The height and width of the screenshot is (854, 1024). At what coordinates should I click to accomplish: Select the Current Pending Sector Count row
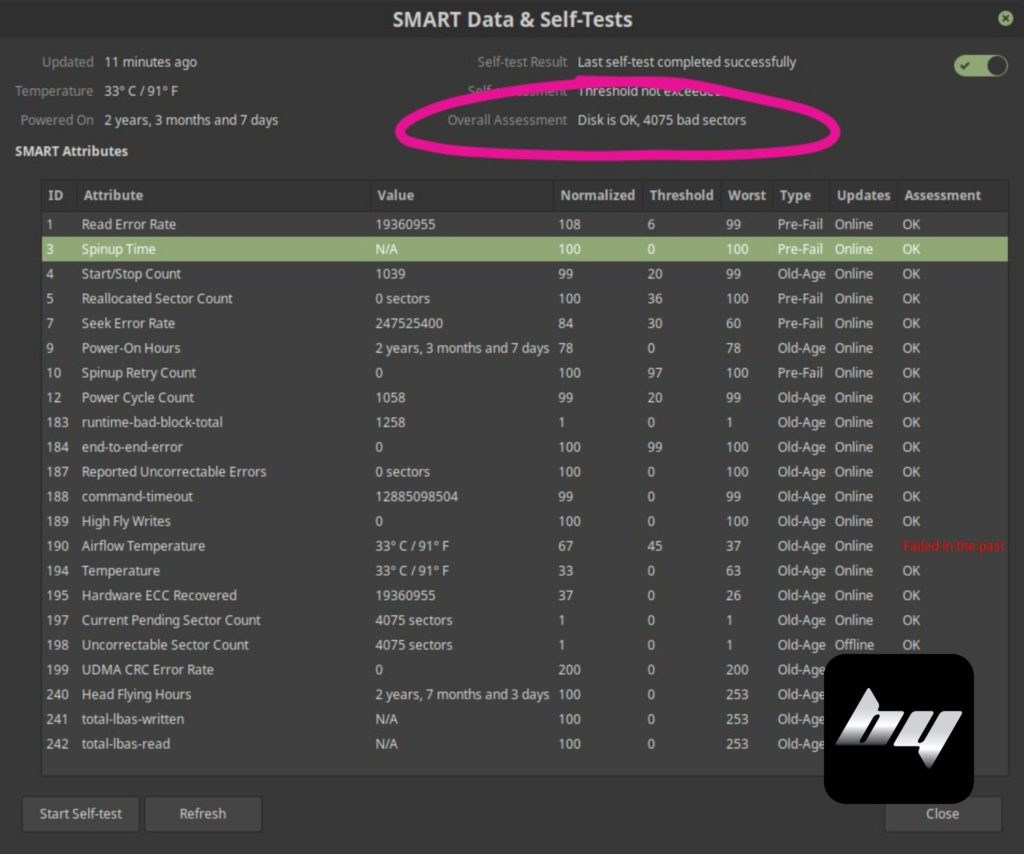(x=171, y=620)
